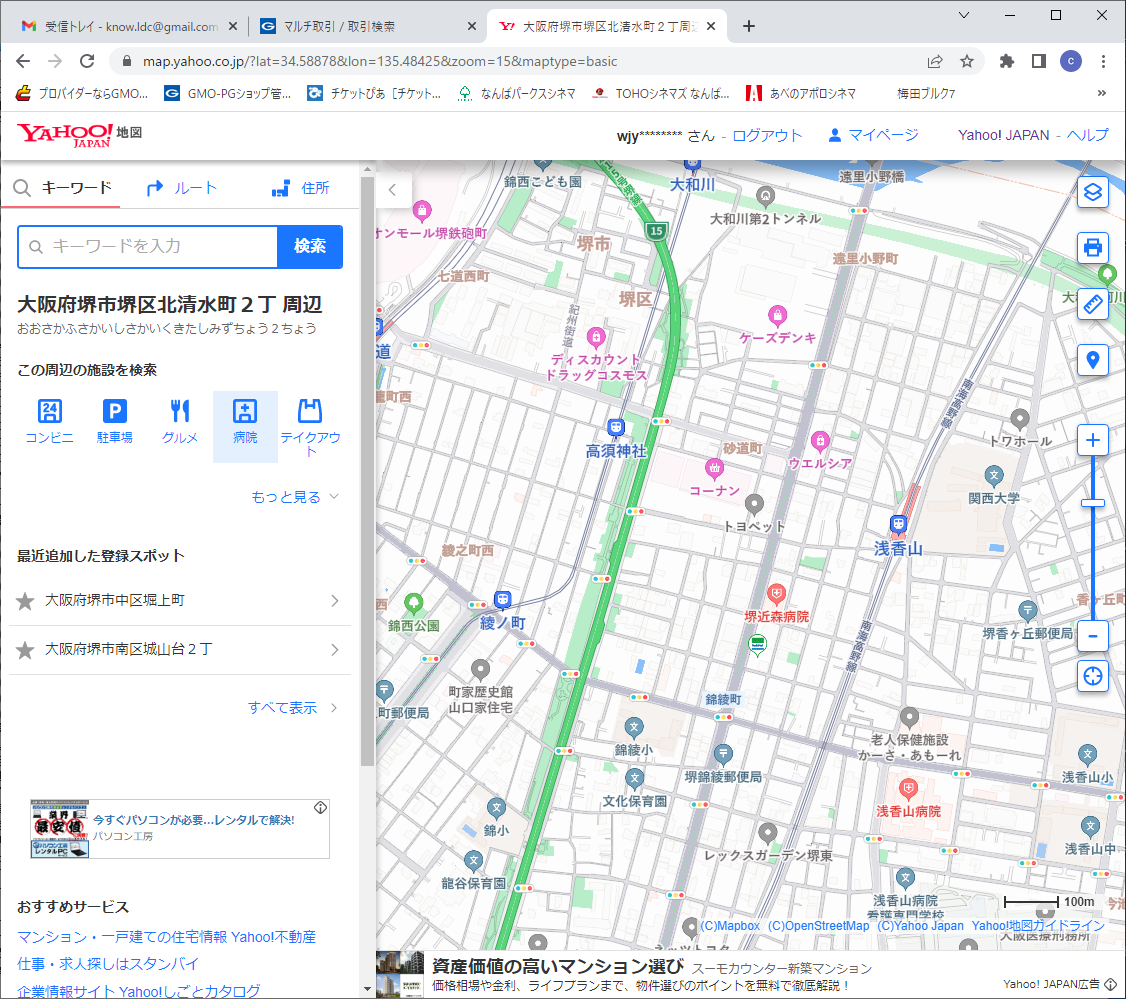Search nearby convenience stores (コンビニ)
This screenshot has height=999, width=1126.
coord(50,421)
